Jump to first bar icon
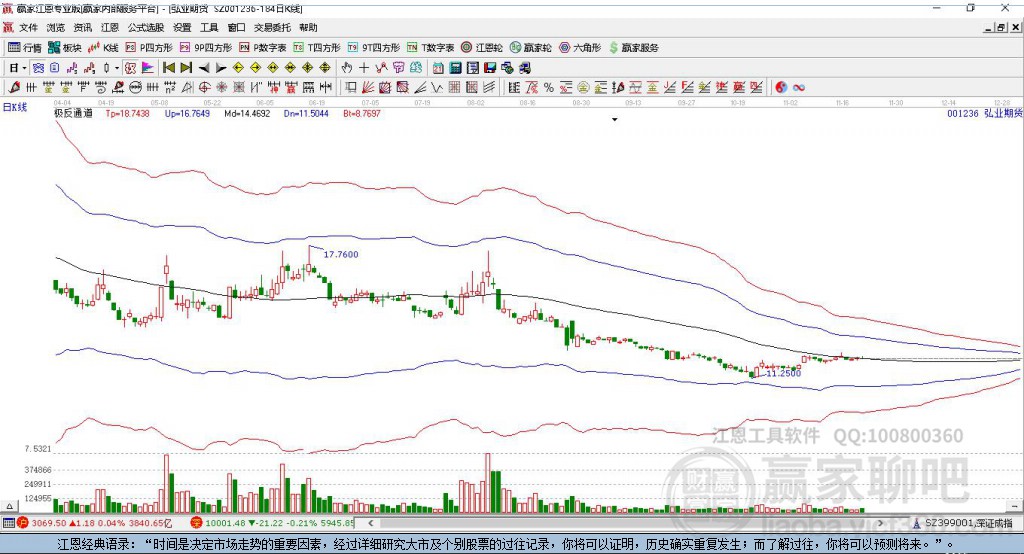 tap(168, 67)
